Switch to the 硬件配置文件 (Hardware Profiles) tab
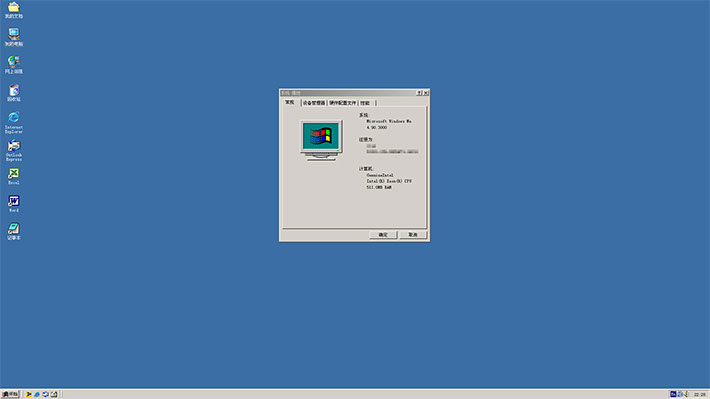 click(x=342, y=103)
